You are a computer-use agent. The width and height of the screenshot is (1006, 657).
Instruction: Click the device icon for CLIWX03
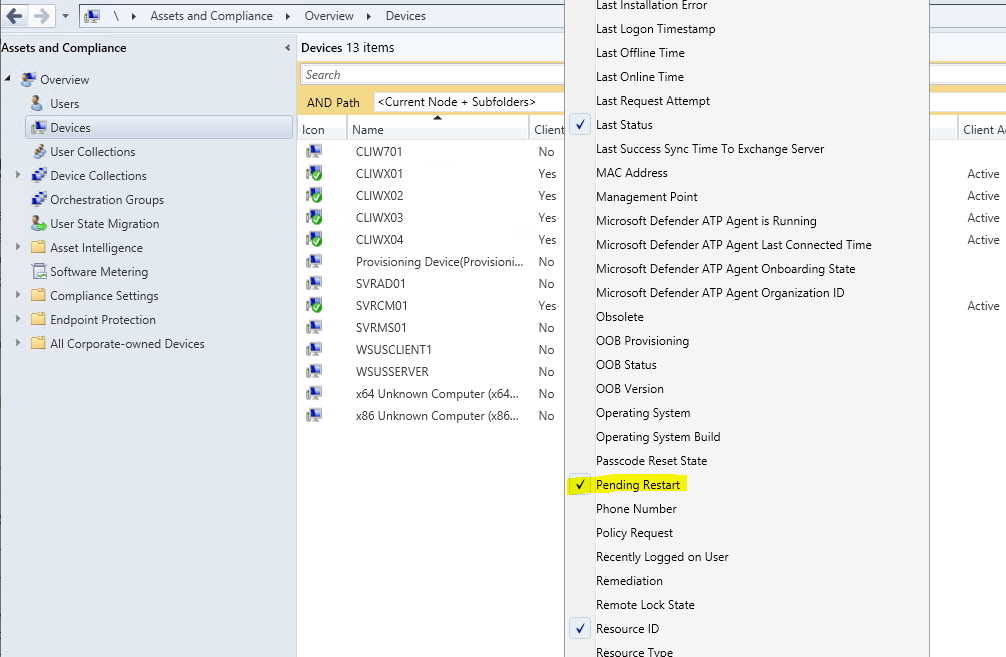(314, 218)
